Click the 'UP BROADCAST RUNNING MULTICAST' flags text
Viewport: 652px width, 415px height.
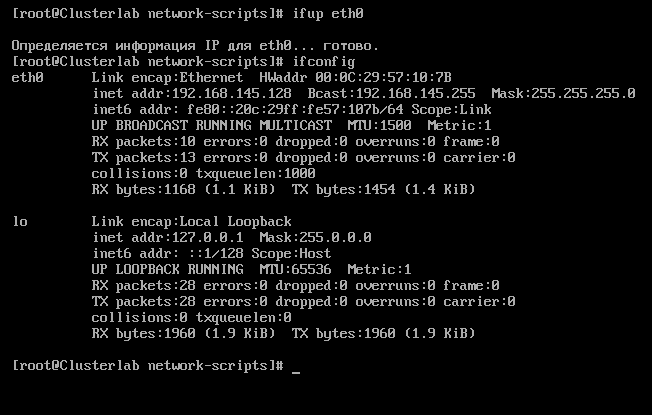point(212,126)
